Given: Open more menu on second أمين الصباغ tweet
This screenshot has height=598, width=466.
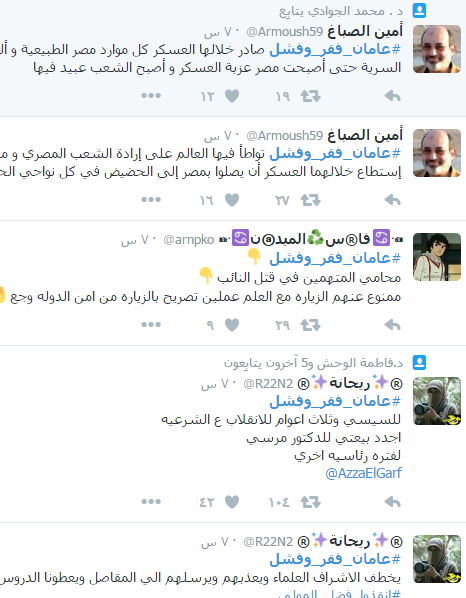Looking at the screenshot, I should pos(151,199).
